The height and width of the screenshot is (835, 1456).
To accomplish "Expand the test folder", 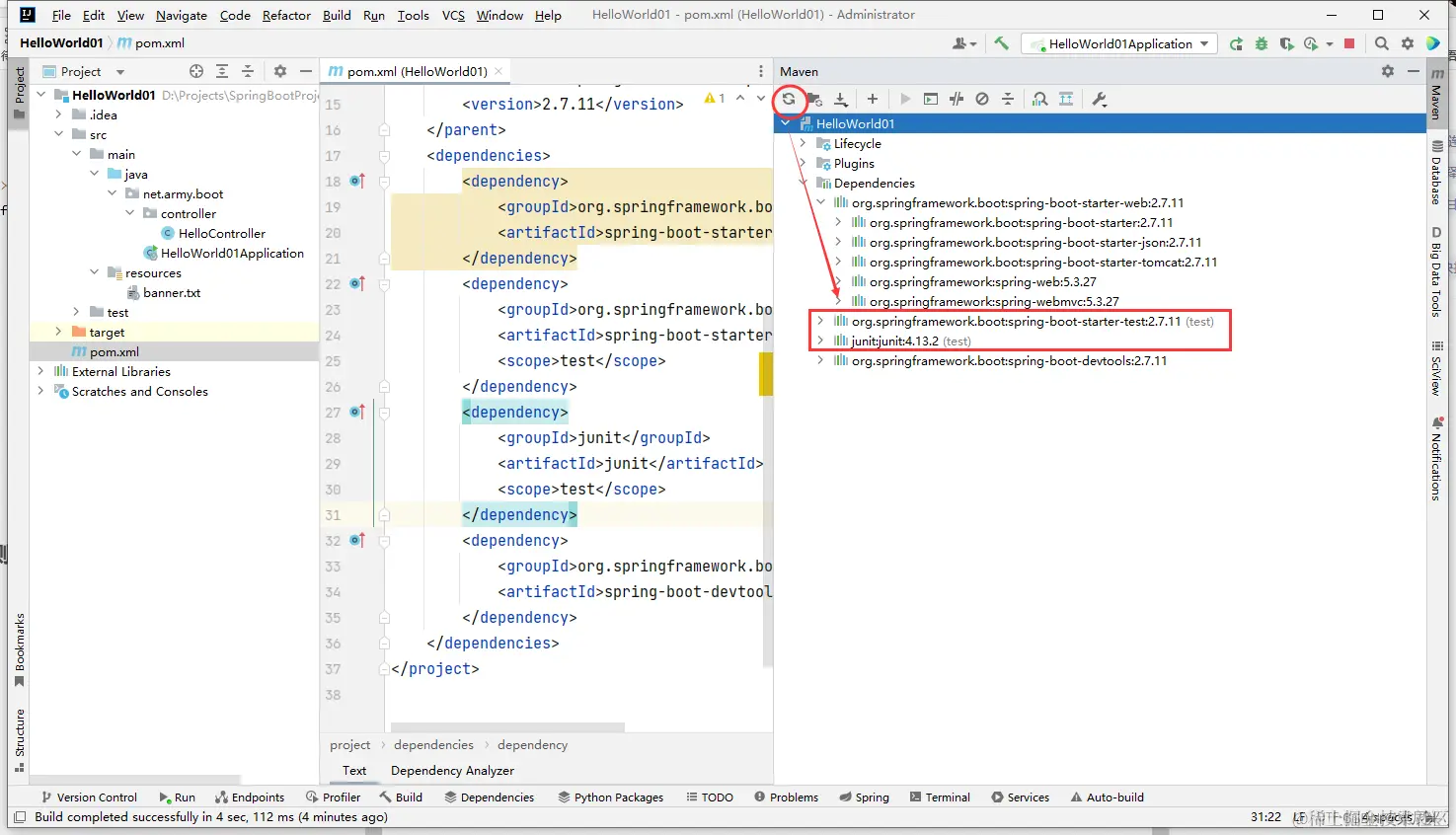I will coord(76,312).
